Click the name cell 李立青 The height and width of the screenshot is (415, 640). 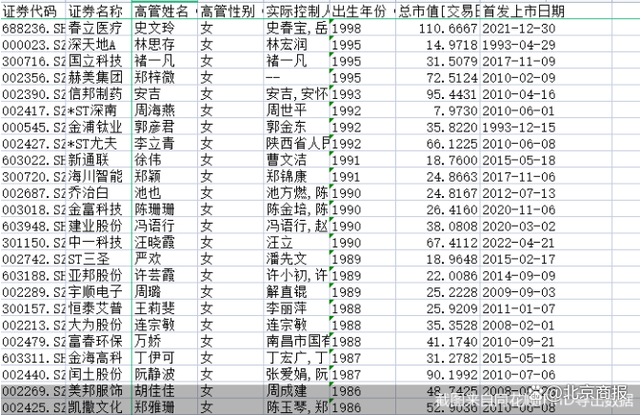(x=164, y=144)
